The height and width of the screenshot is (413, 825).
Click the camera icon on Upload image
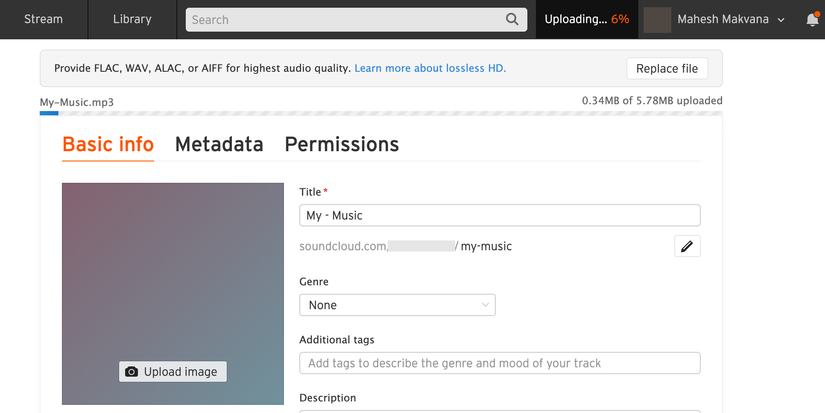coord(131,372)
